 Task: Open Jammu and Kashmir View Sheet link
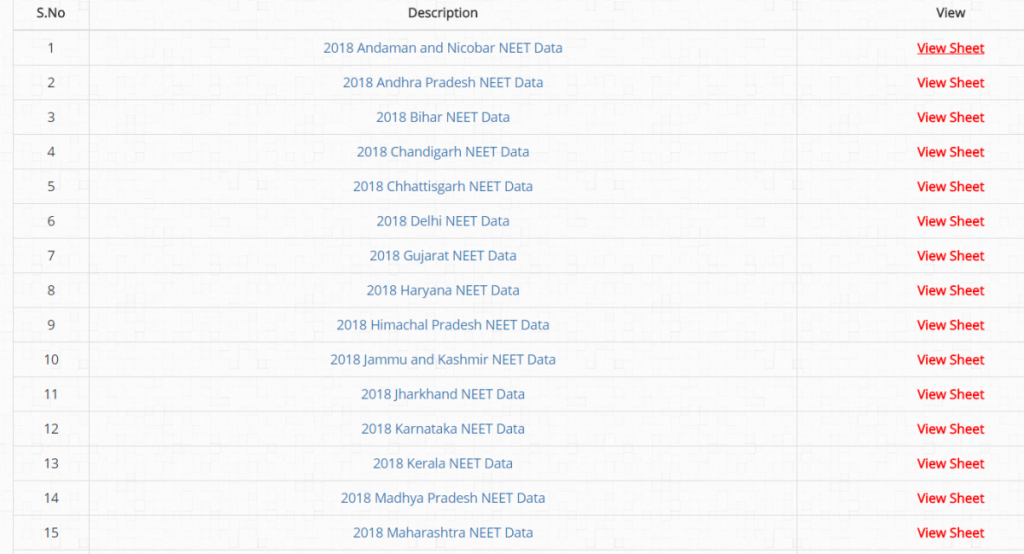950,359
